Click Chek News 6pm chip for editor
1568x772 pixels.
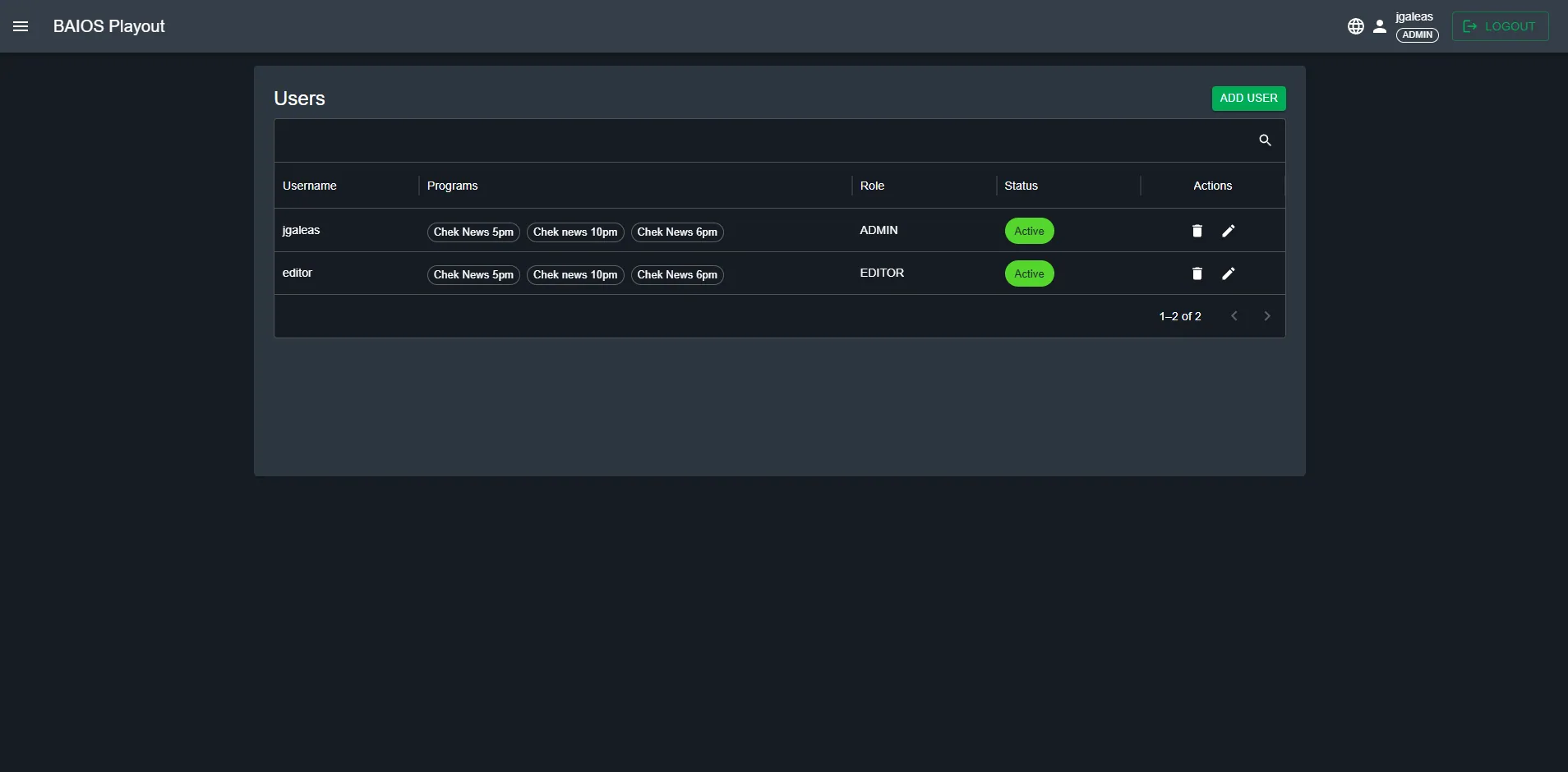677,275
